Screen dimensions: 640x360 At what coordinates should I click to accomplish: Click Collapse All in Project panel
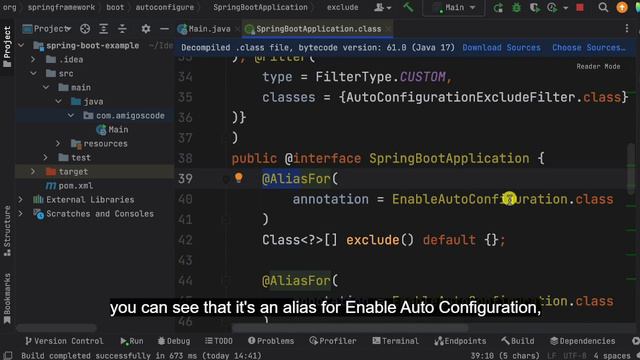(122, 29)
